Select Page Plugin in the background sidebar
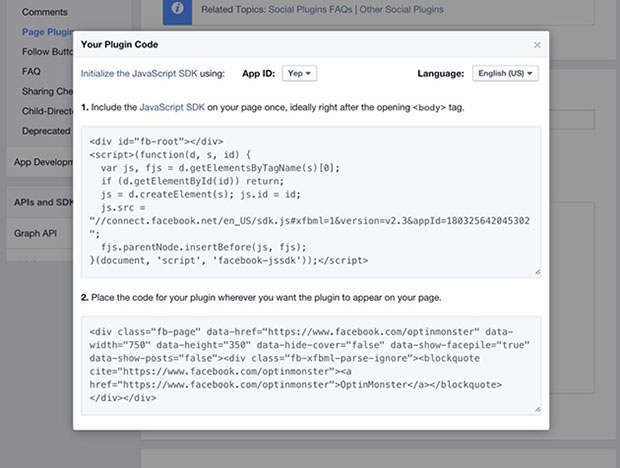Image resolution: width=620 pixels, height=468 pixels. pyautogui.click(x=47, y=32)
